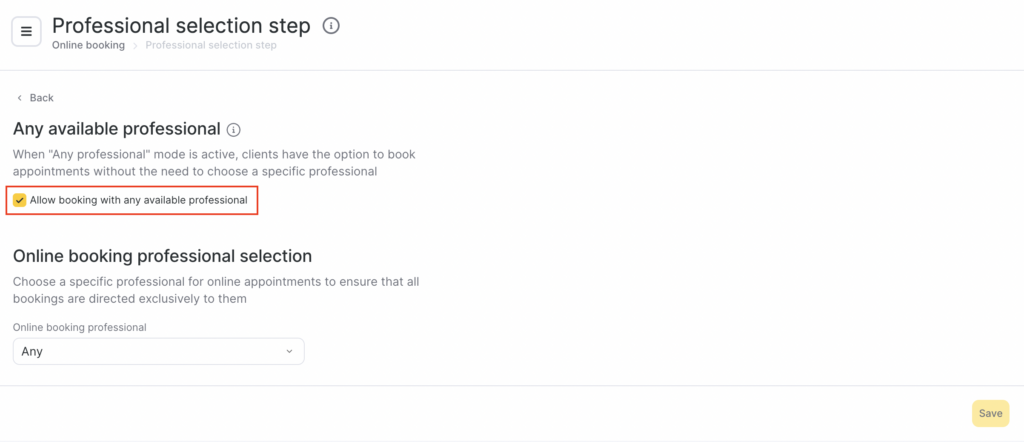Open the hamburger menu
This screenshot has height=442, width=1024.
[x=26, y=31]
